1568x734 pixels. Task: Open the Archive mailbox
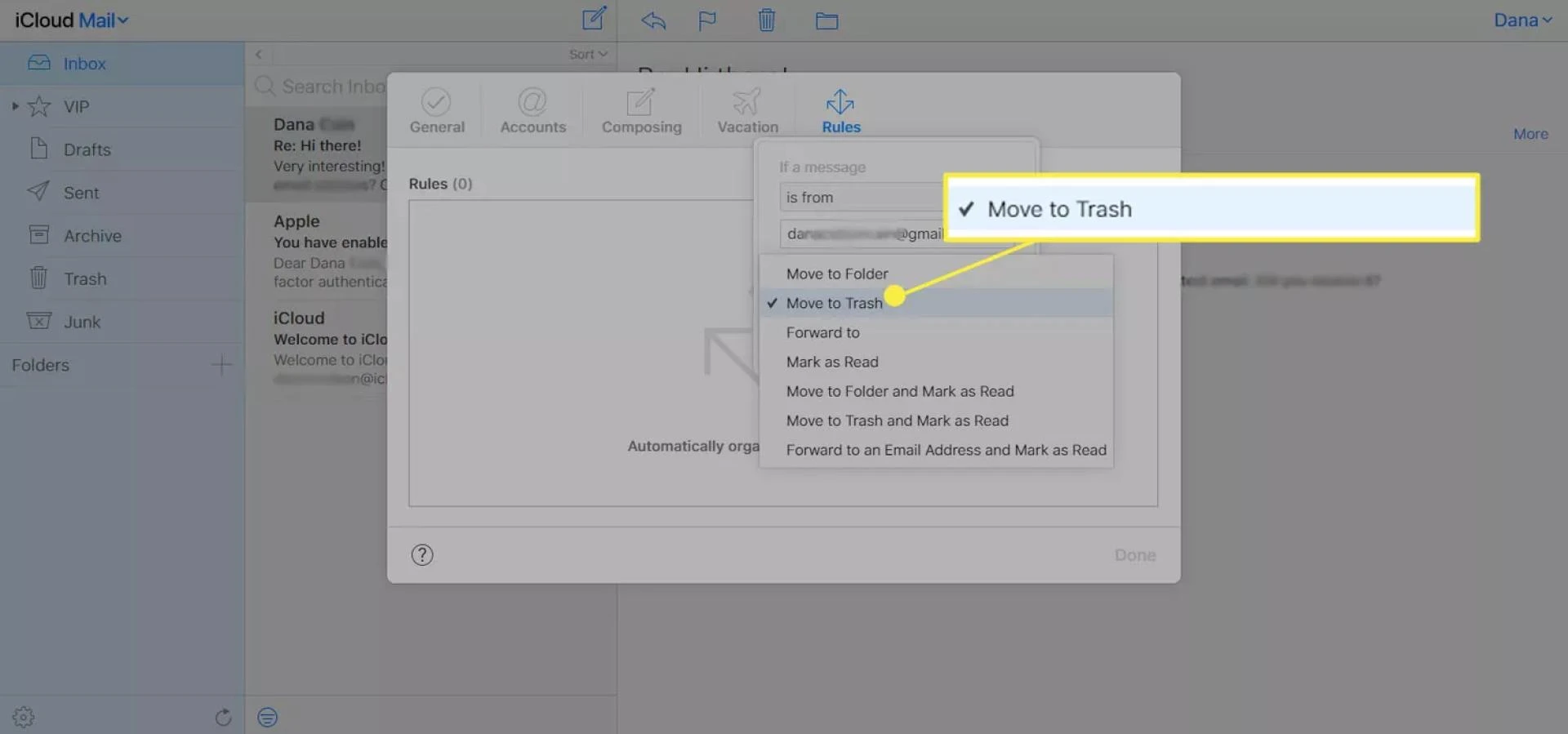pos(122,236)
